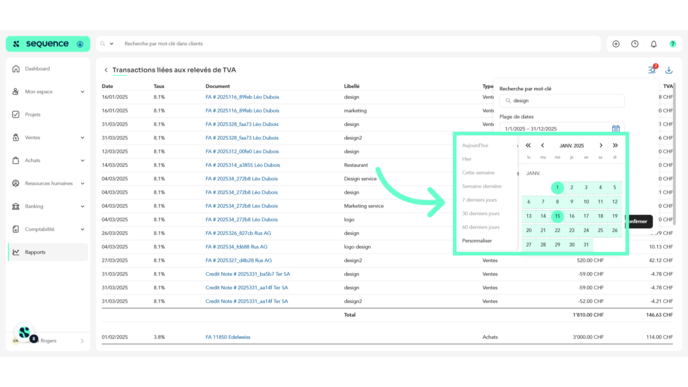The height and width of the screenshot is (387, 688).
Task: Click the Restaurant label cell
Action: 356,165
